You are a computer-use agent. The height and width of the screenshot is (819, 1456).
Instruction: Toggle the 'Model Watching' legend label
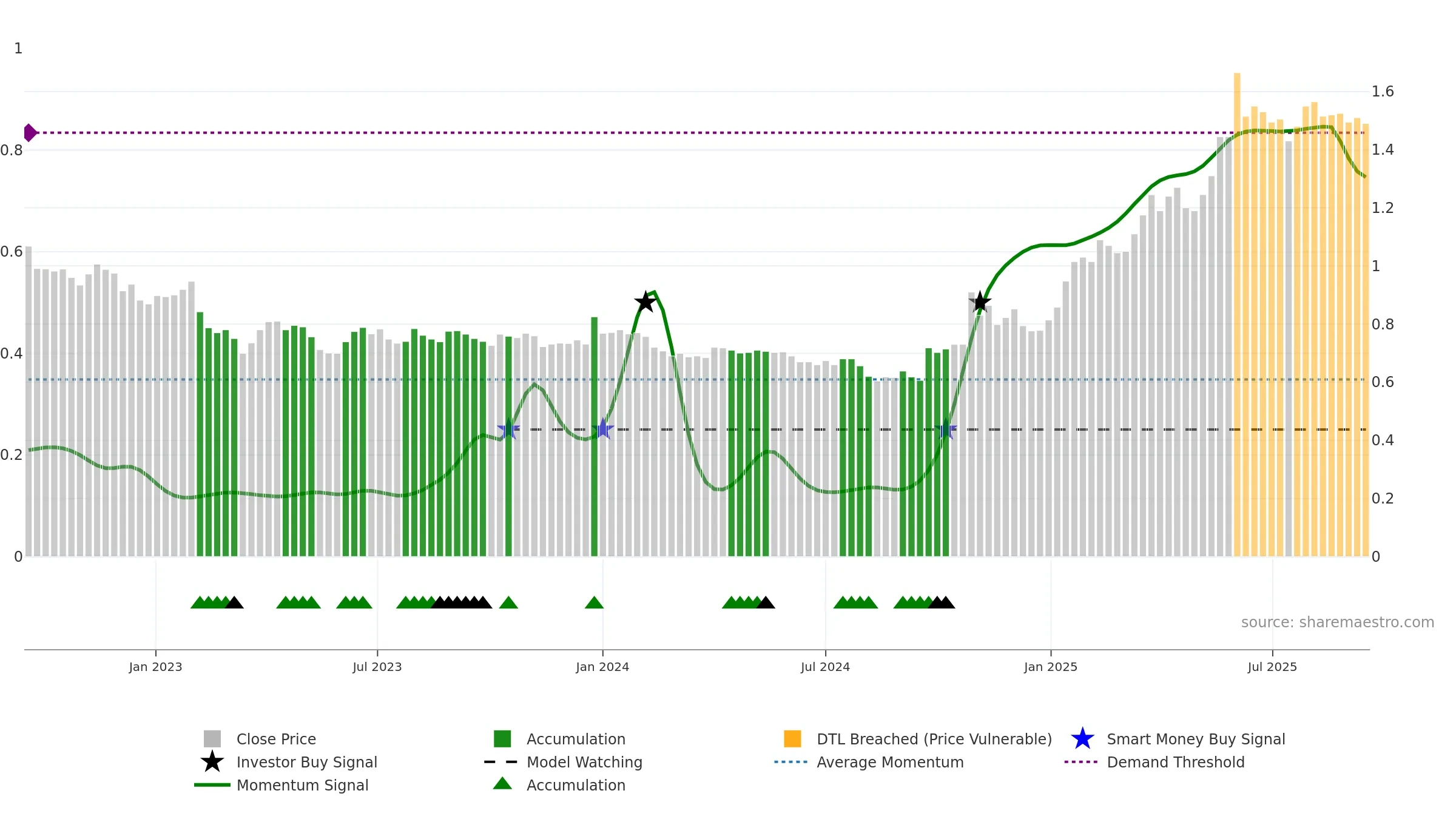(584, 762)
